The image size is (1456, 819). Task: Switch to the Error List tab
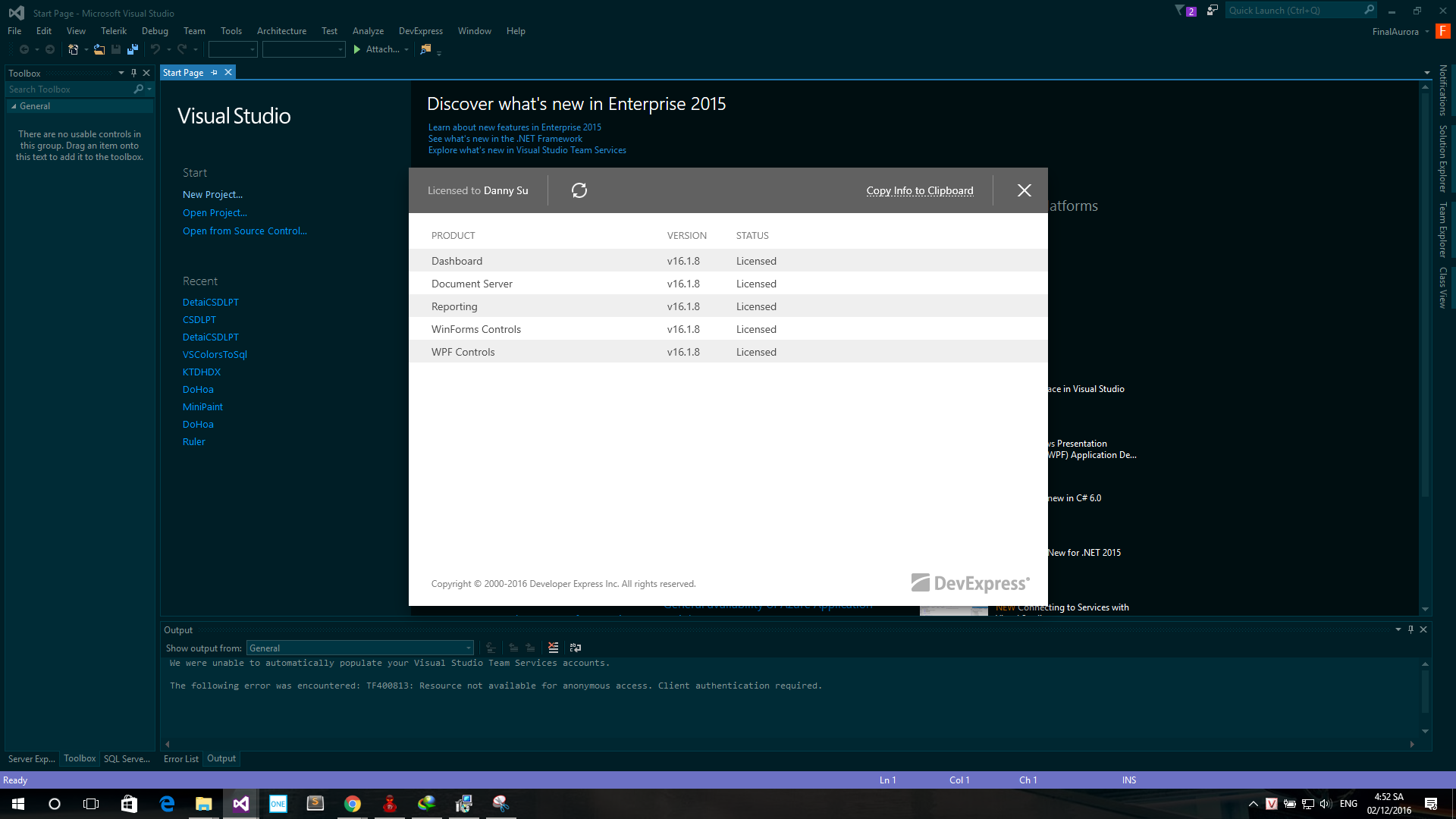pos(180,758)
